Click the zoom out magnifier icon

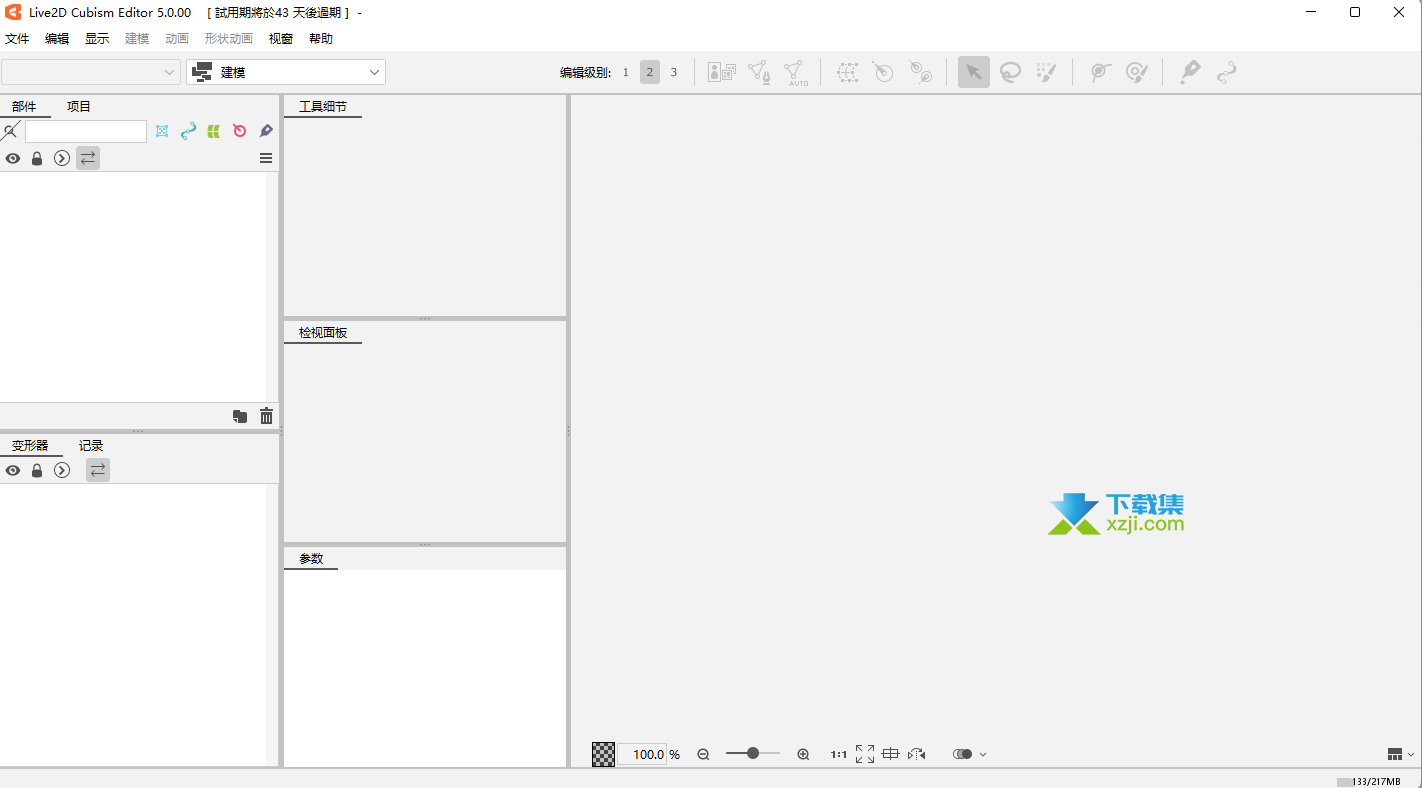[703, 754]
